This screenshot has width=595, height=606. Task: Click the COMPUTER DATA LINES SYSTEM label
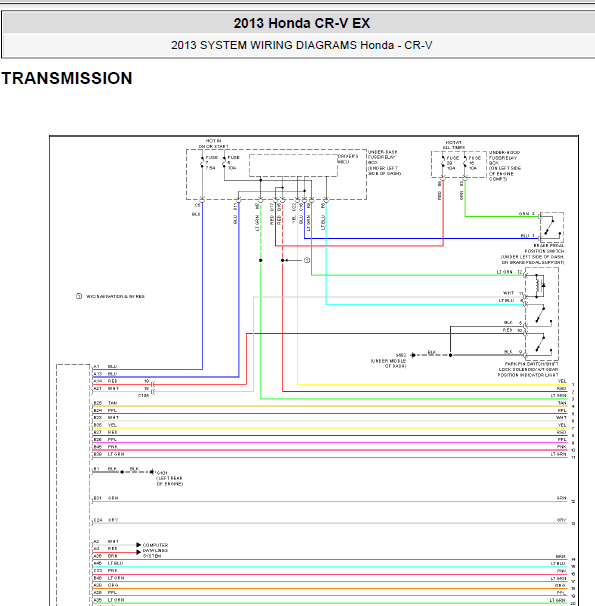click(155, 550)
